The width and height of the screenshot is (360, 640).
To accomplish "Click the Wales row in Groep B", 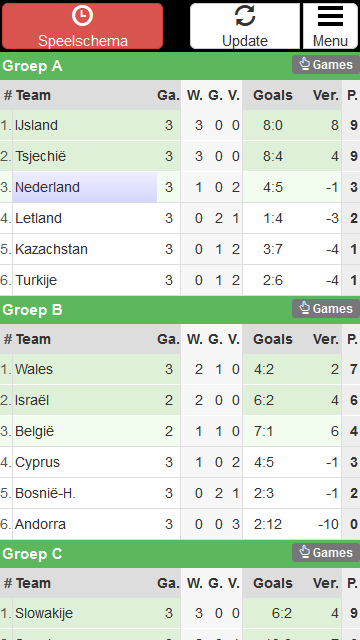I will (x=180, y=369).
